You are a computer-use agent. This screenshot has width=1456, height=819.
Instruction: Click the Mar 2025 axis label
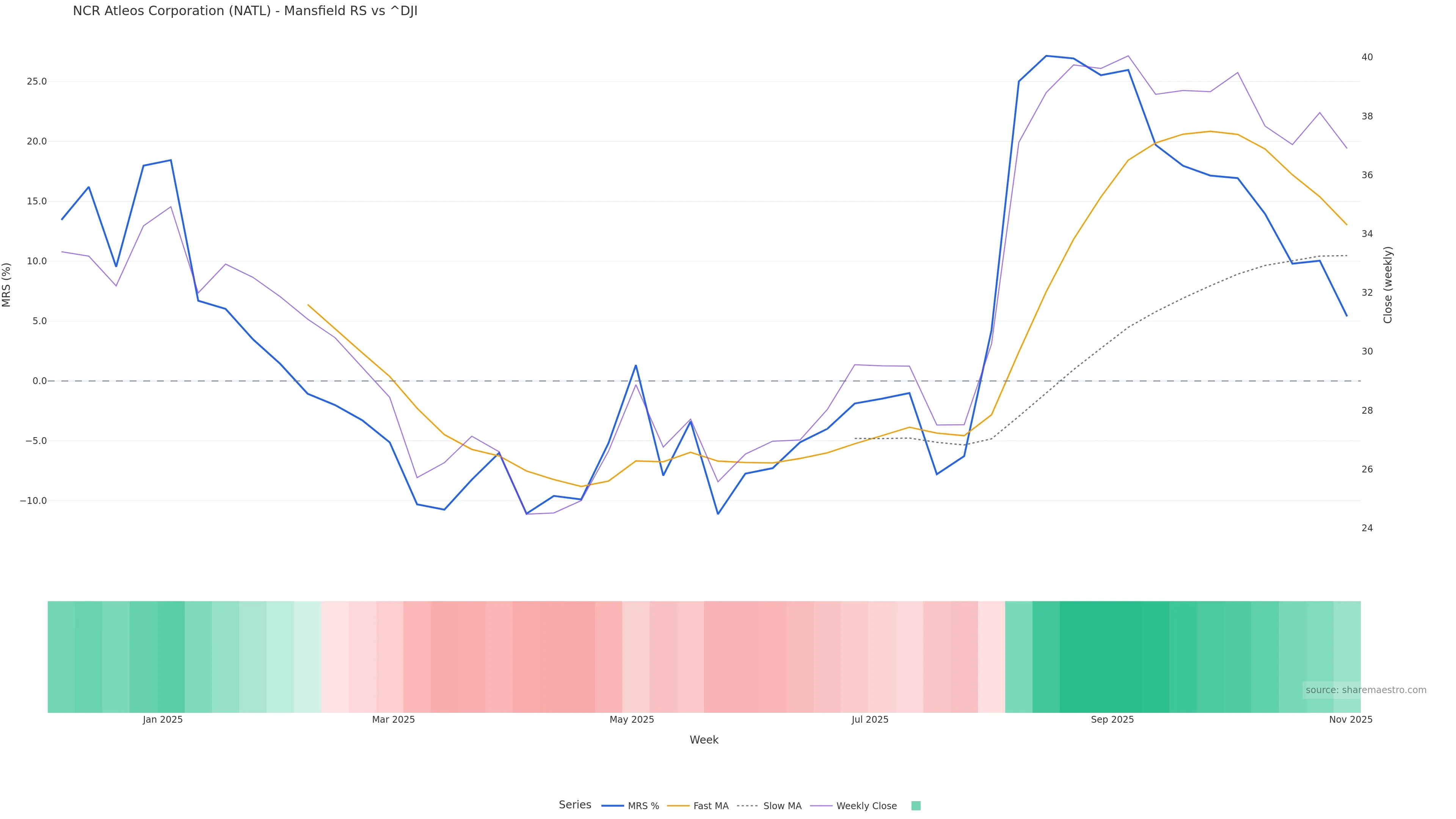tap(394, 720)
